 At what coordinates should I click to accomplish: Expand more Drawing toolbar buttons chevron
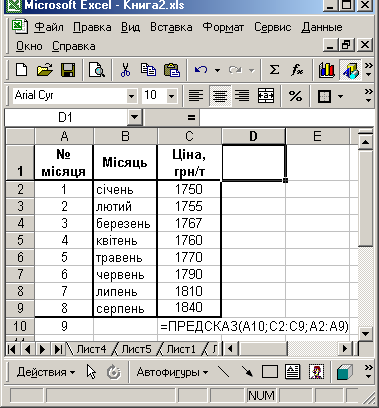tap(369, 371)
